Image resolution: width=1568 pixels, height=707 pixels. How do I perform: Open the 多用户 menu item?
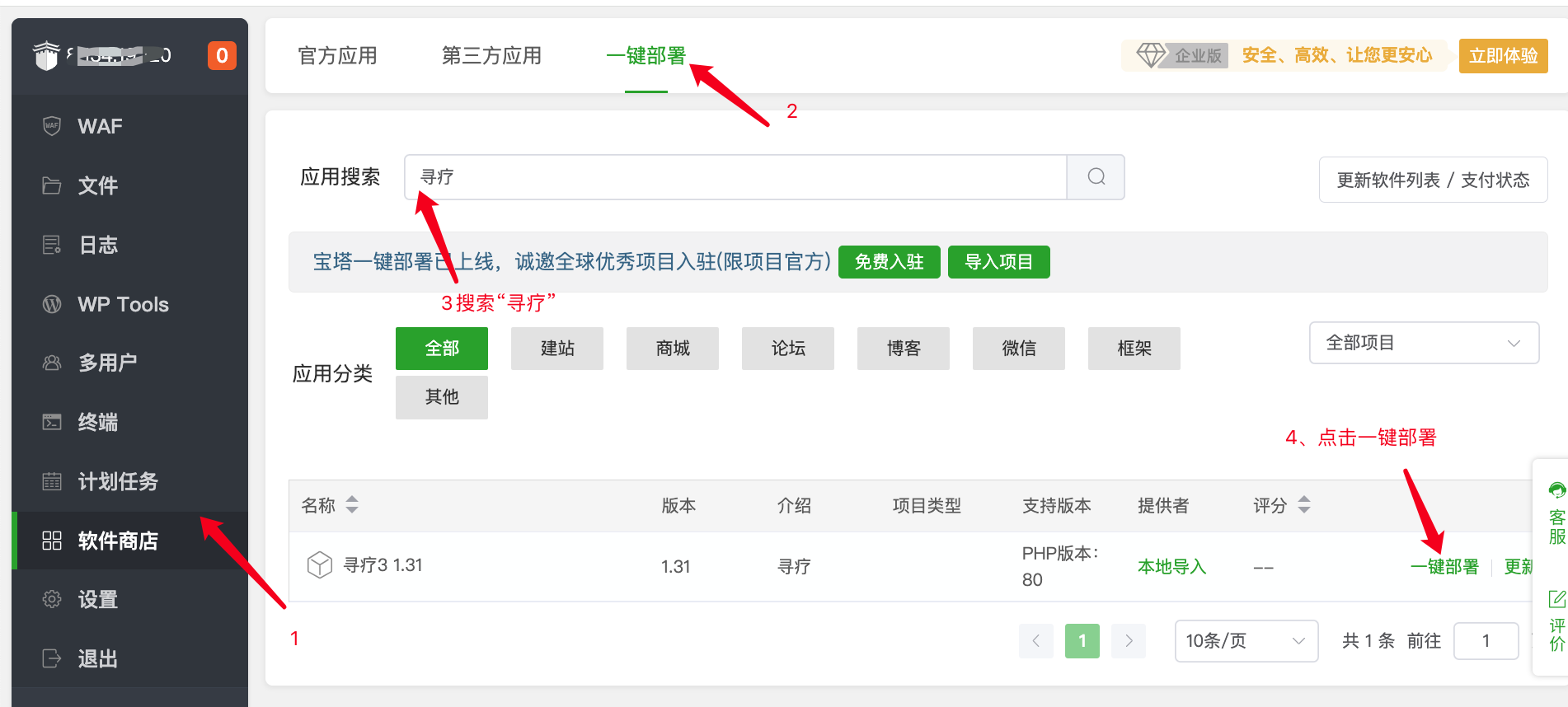click(x=130, y=363)
